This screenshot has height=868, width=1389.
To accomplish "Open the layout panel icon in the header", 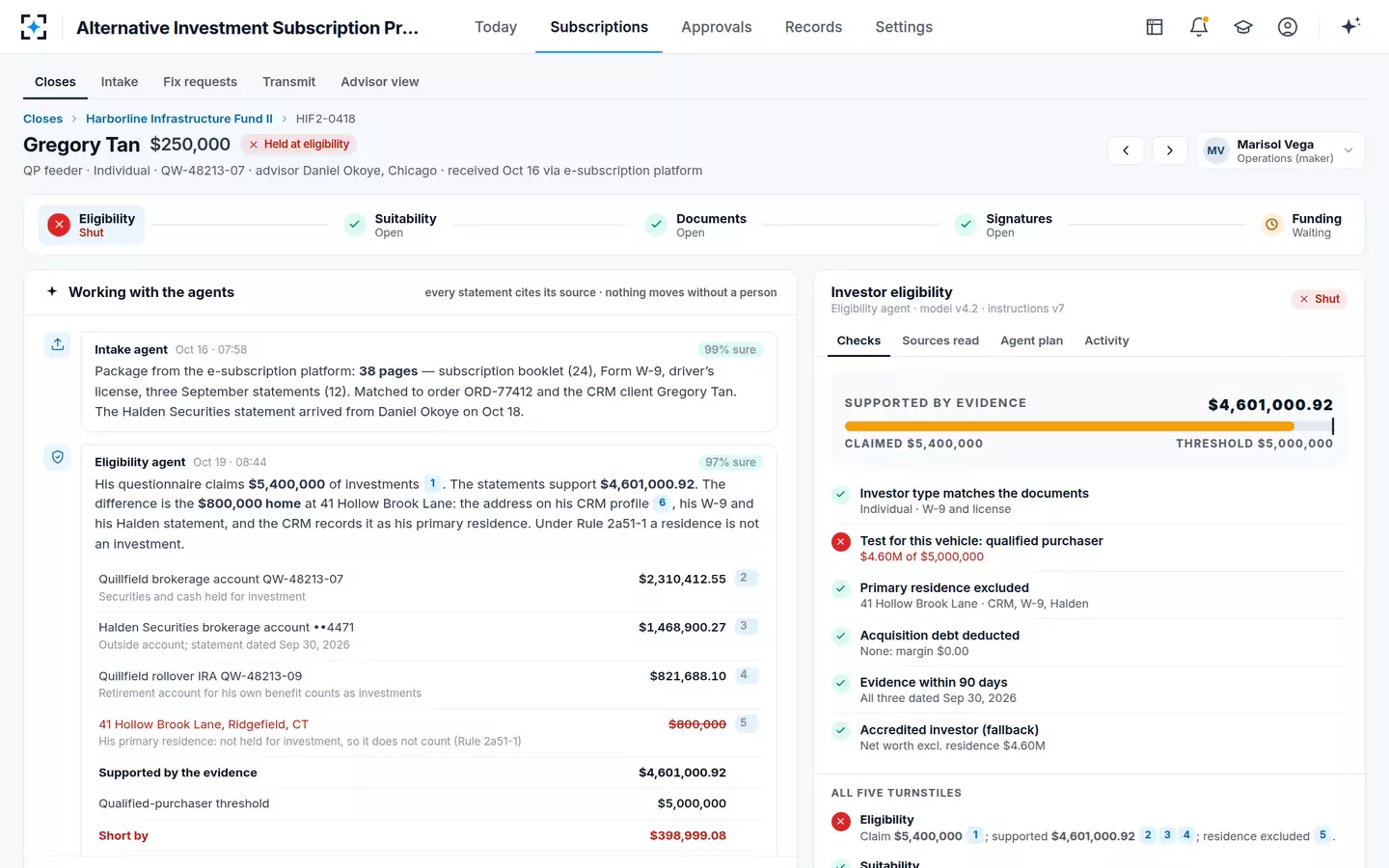I will click(x=1155, y=27).
